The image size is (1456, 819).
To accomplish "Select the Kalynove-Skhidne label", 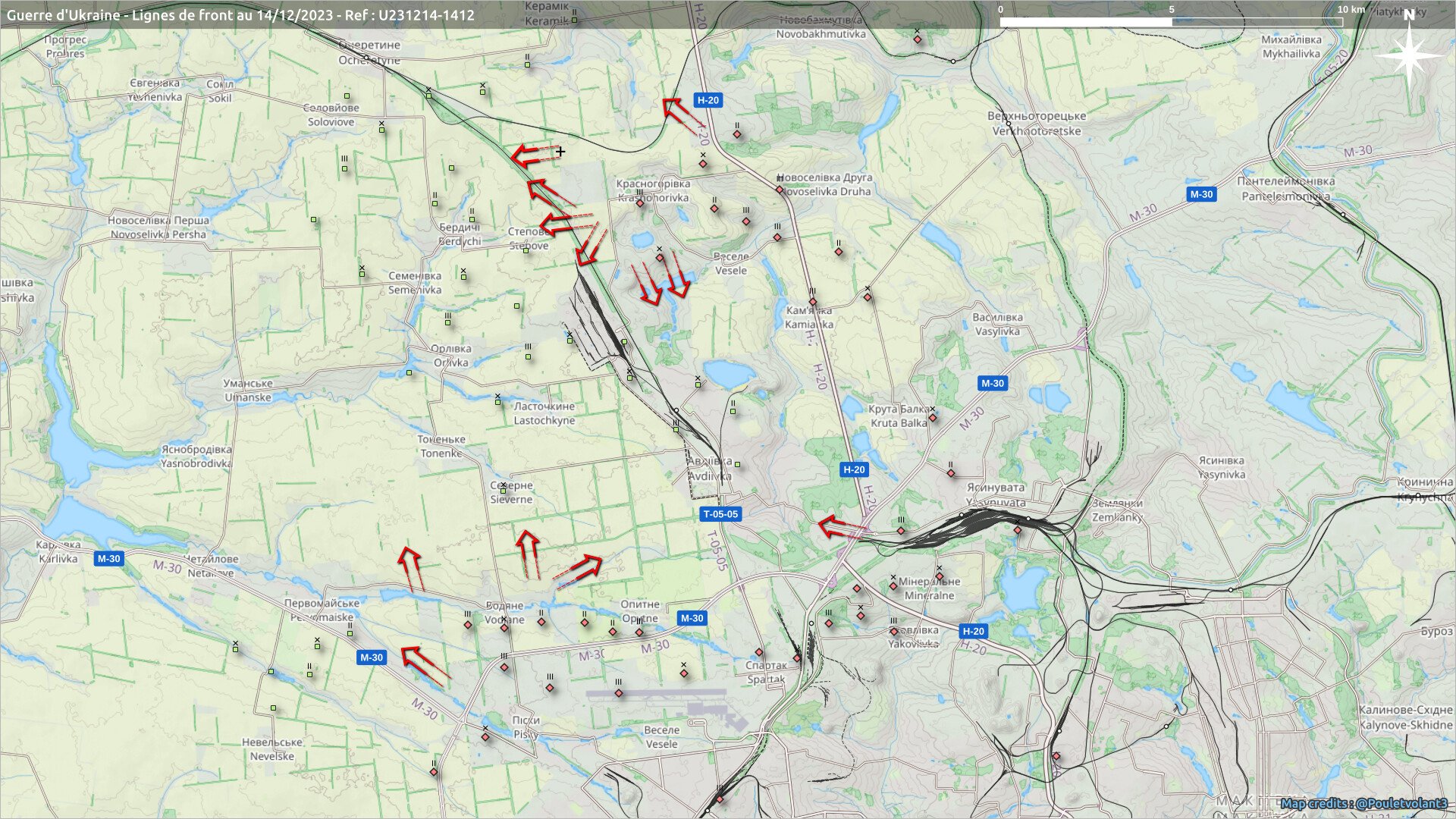I will [1405, 717].
